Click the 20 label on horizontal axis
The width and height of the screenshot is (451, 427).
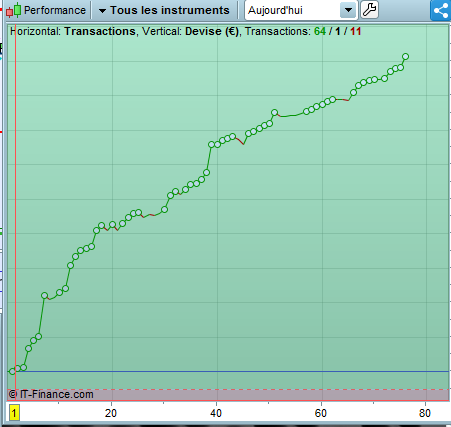pos(111,413)
